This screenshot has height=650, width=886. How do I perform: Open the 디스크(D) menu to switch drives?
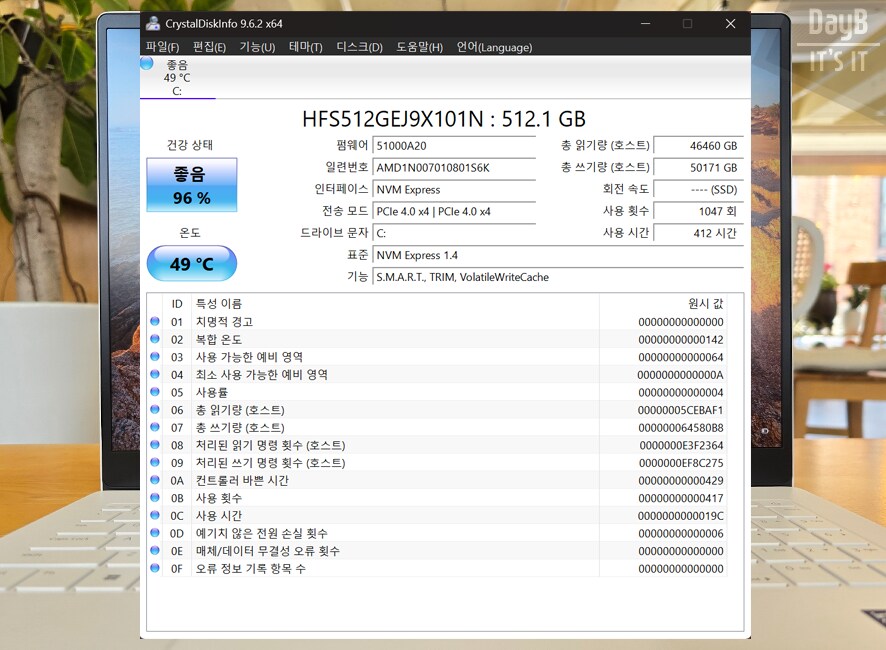click(358, 46)
